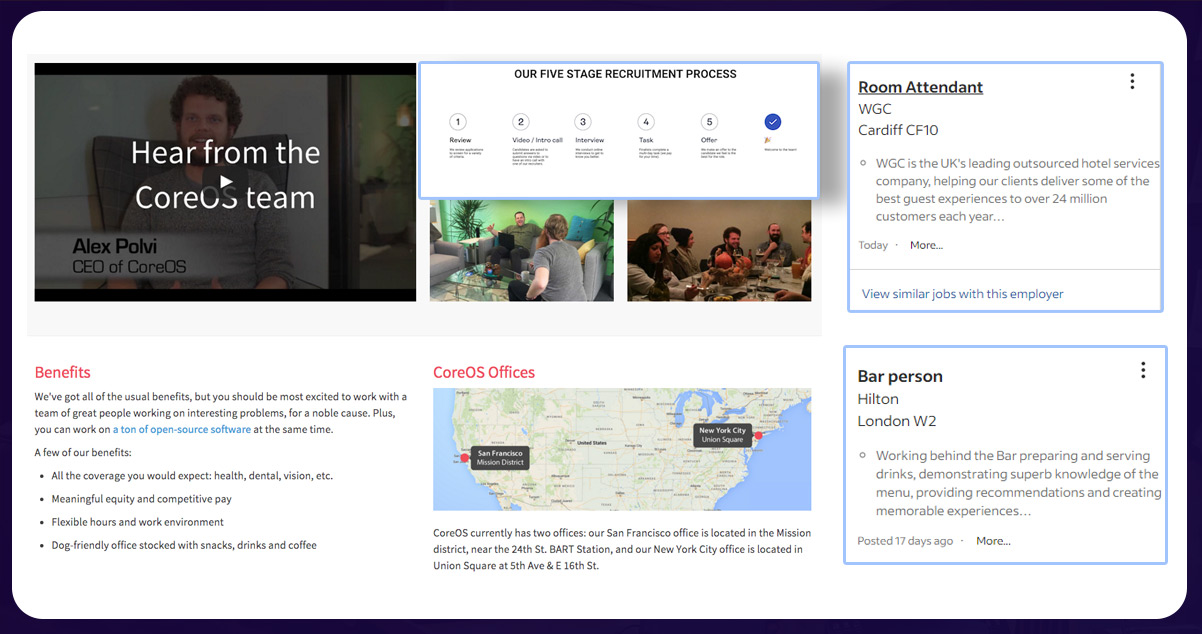This screenshot has height=634, width=1202.
Task: Click the blue completed checkmark circle
Action: click(772, 122)
